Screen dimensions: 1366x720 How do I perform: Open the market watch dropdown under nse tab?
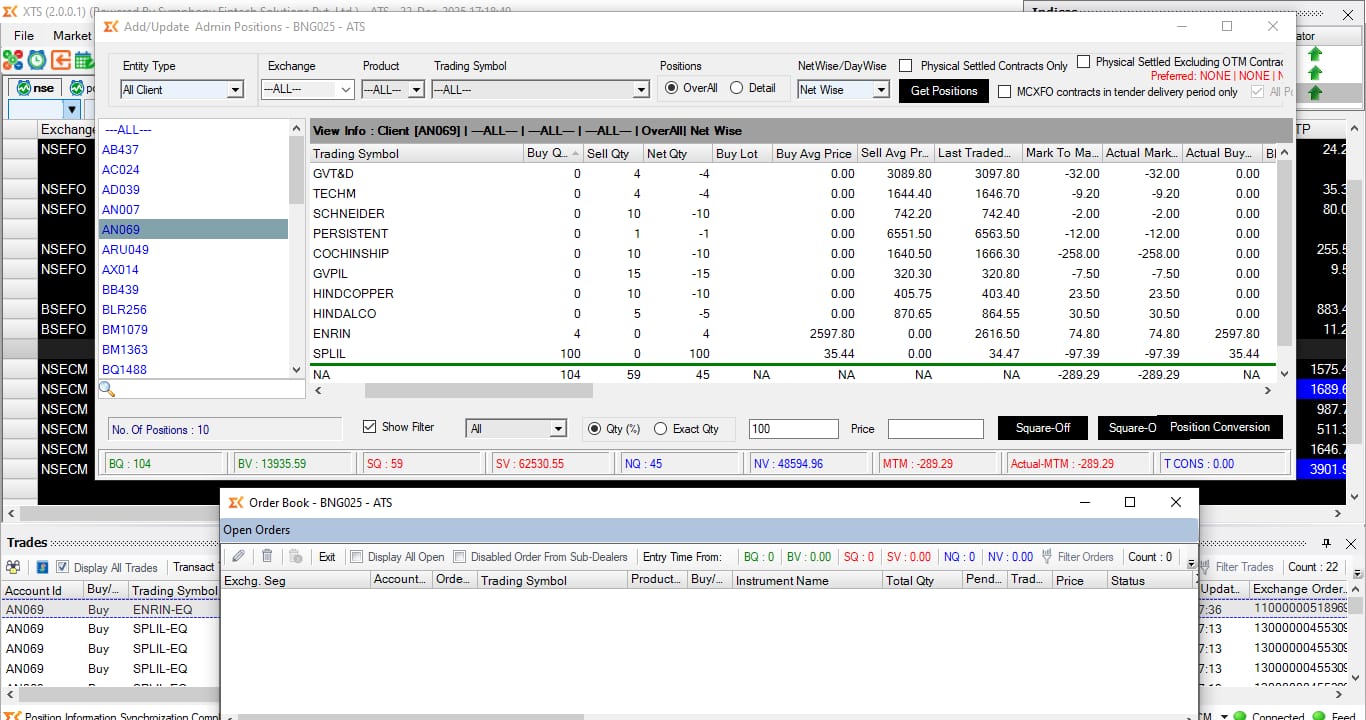click(72, 109)
